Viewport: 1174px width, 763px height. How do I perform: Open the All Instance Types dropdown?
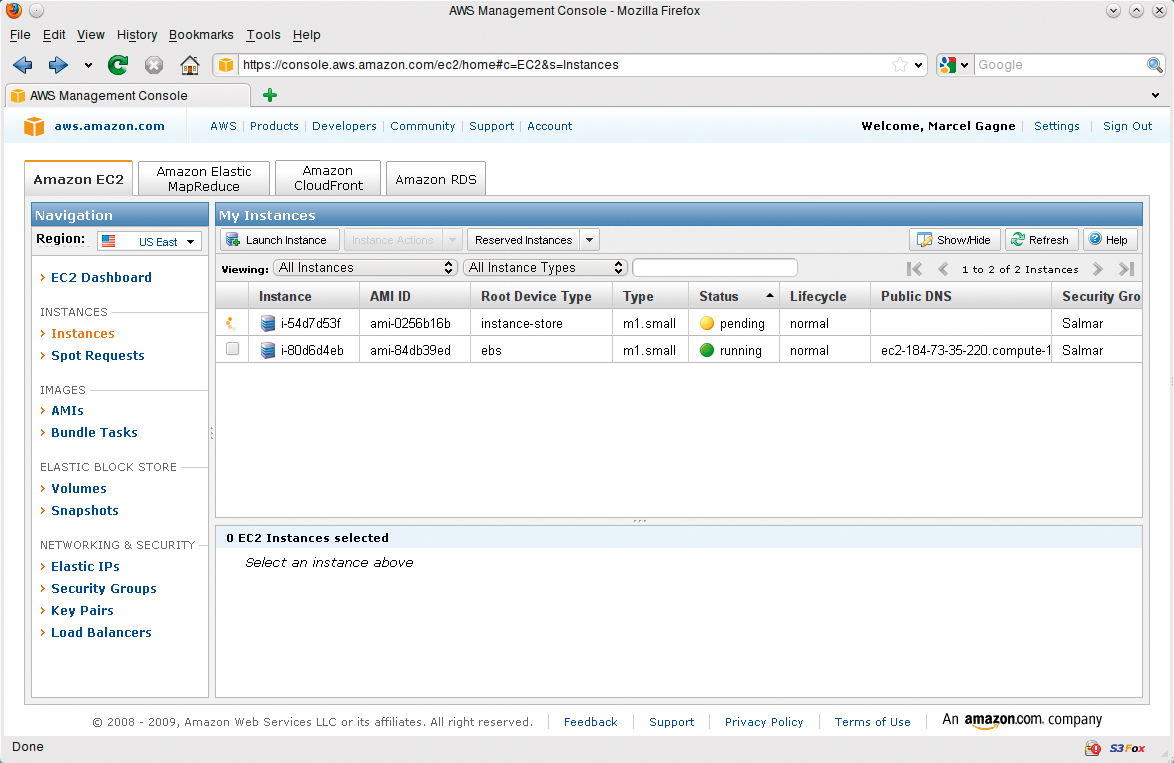tap(545, 267)
